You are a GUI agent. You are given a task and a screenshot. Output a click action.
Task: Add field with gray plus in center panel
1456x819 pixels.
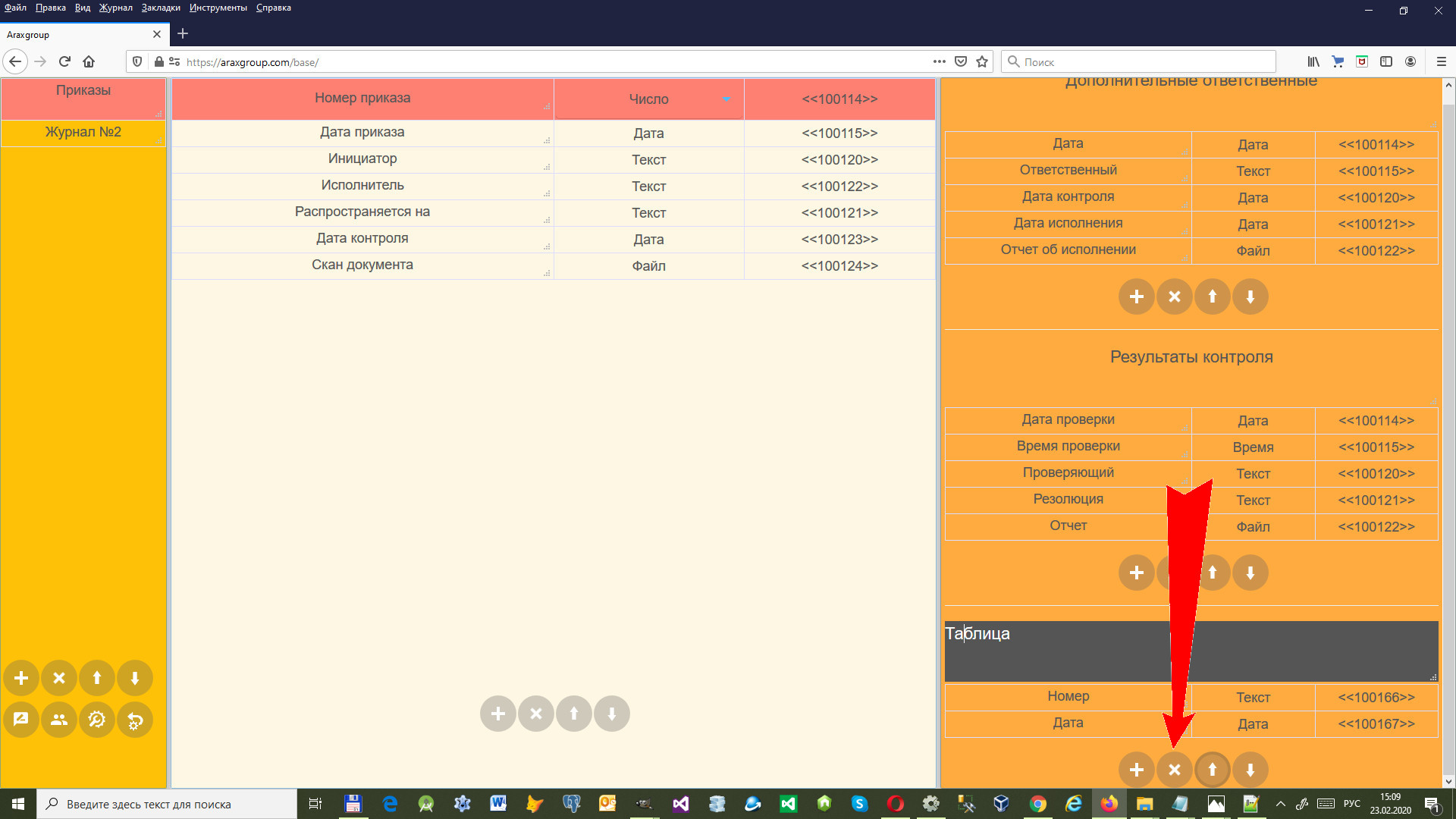coord(498,714)
